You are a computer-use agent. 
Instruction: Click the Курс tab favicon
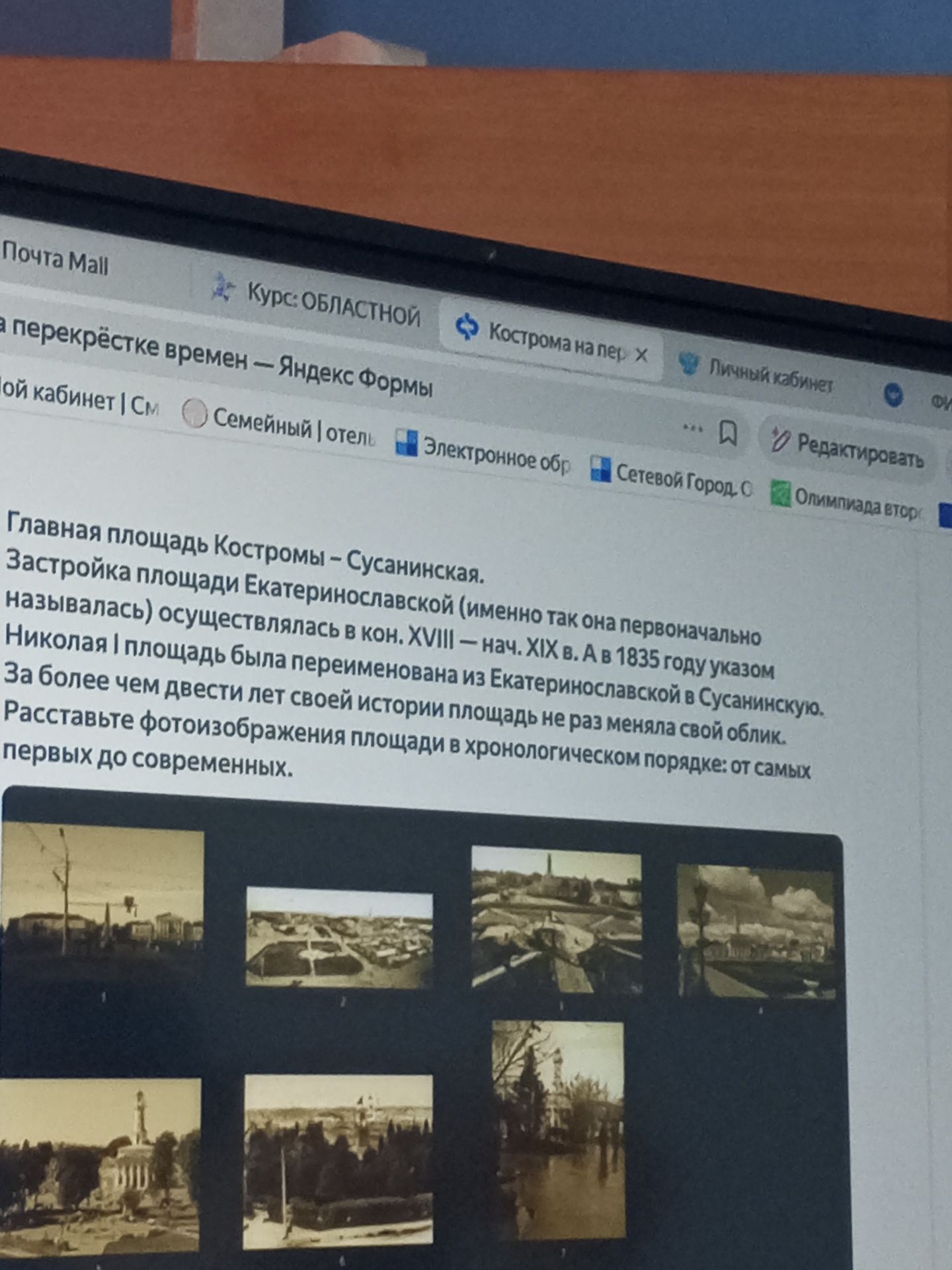coord(223,288)
